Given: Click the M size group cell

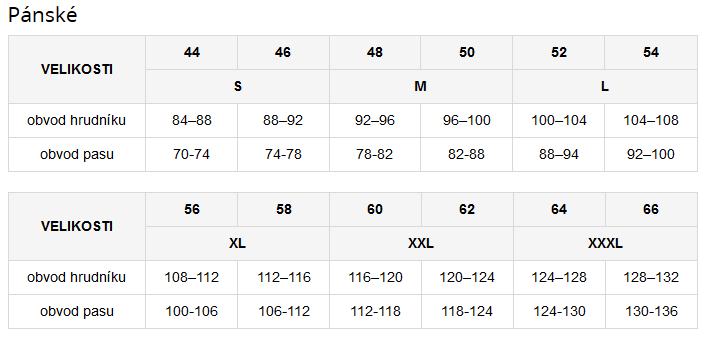Looking at the screenshot, I should 421,86.
